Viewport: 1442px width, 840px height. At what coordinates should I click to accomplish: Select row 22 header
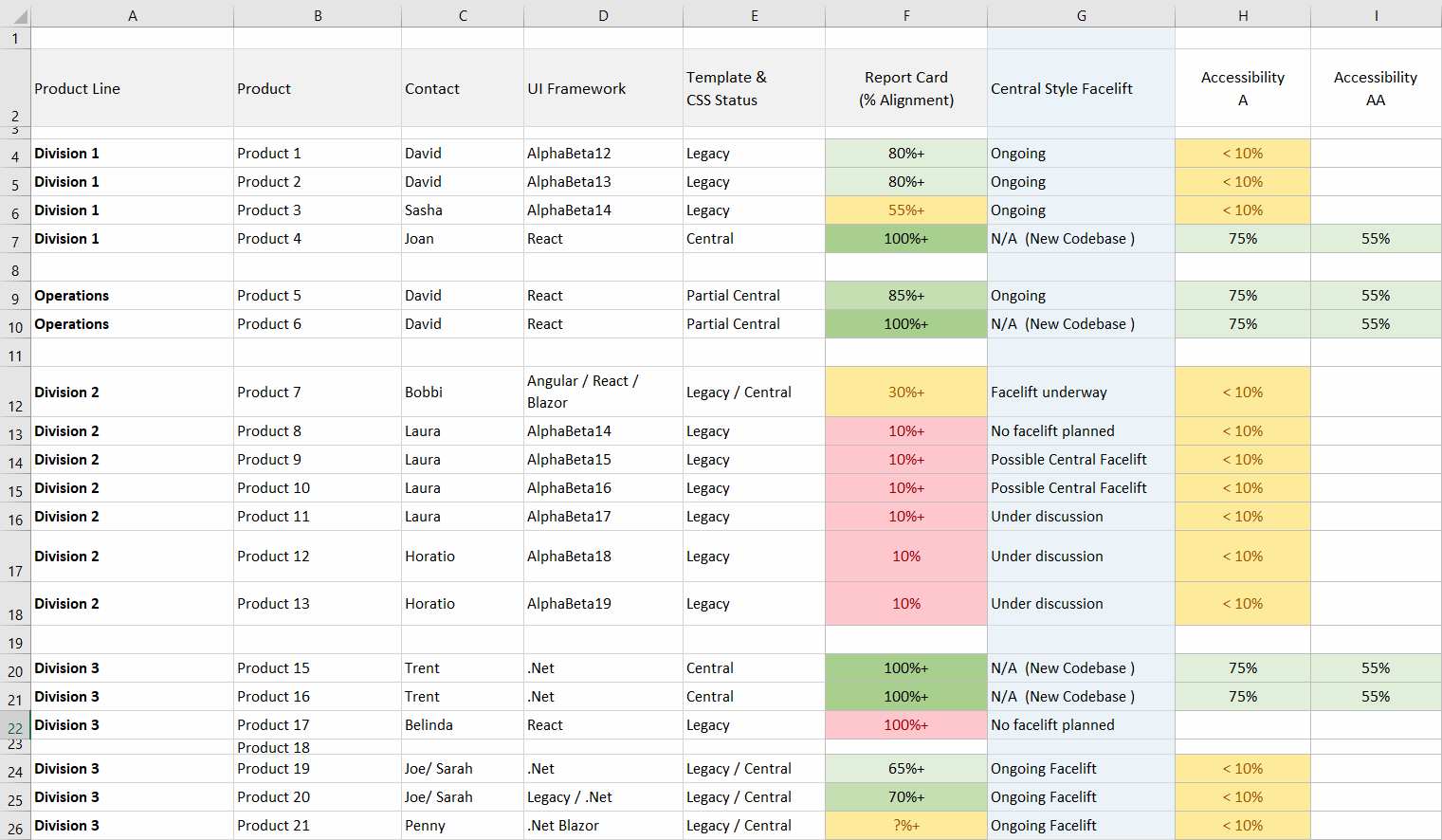click(x=15, y=725)
